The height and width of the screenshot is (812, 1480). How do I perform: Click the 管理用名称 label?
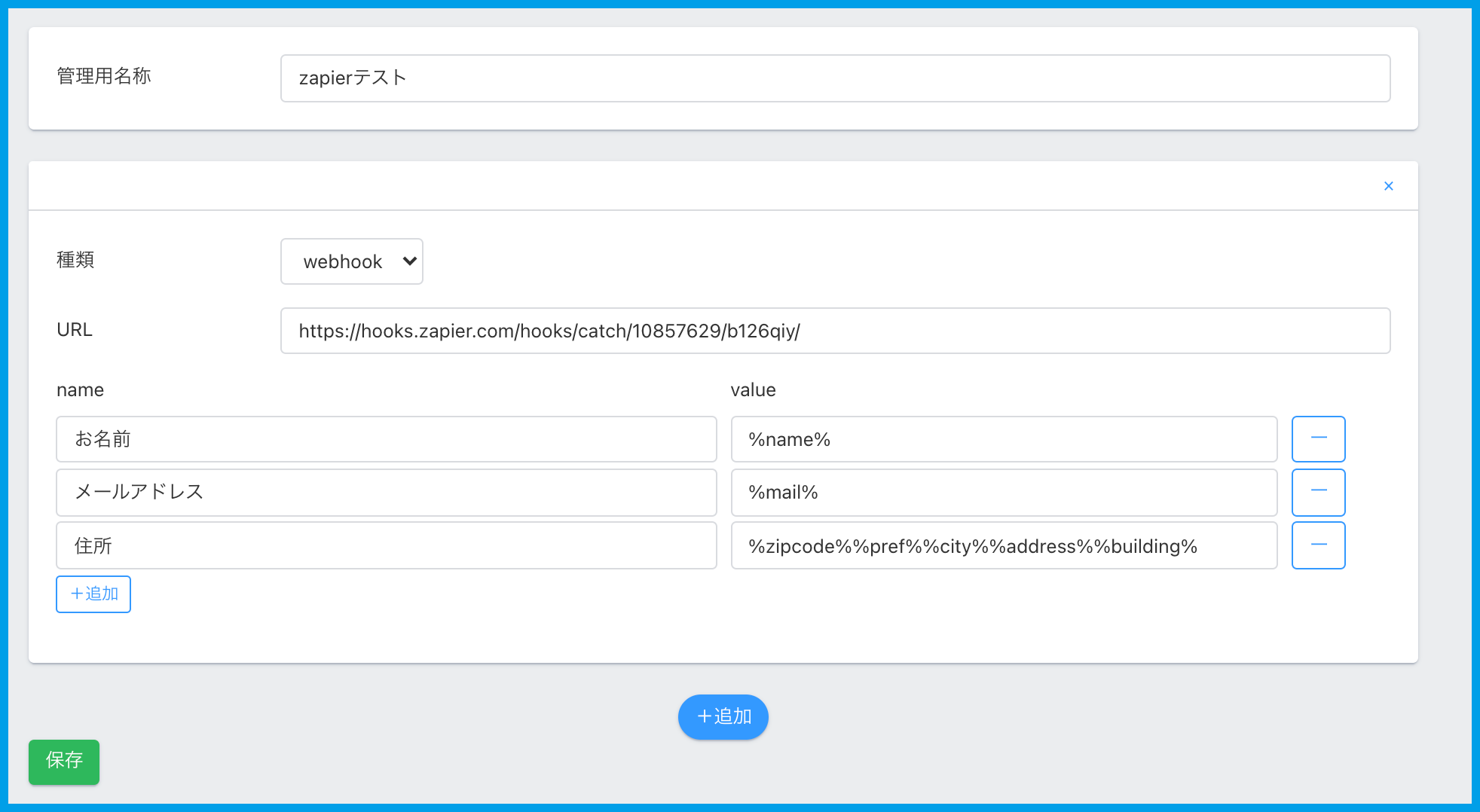pos(104,76)
